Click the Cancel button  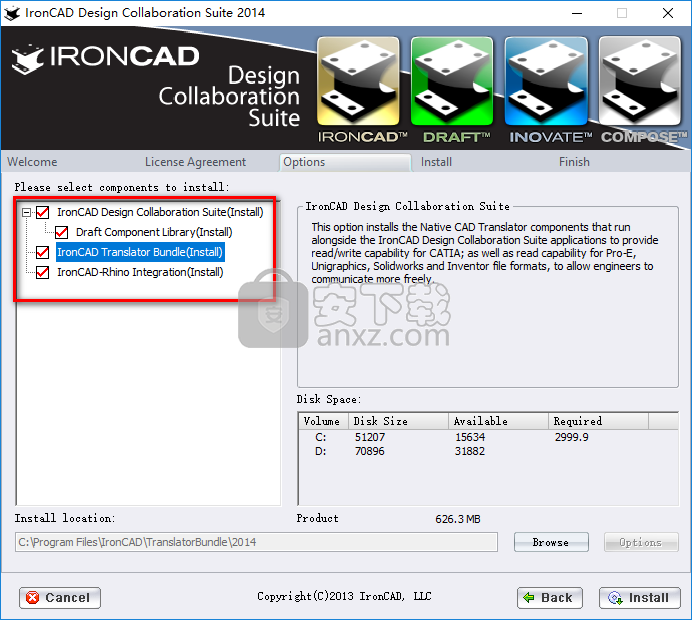60,597
